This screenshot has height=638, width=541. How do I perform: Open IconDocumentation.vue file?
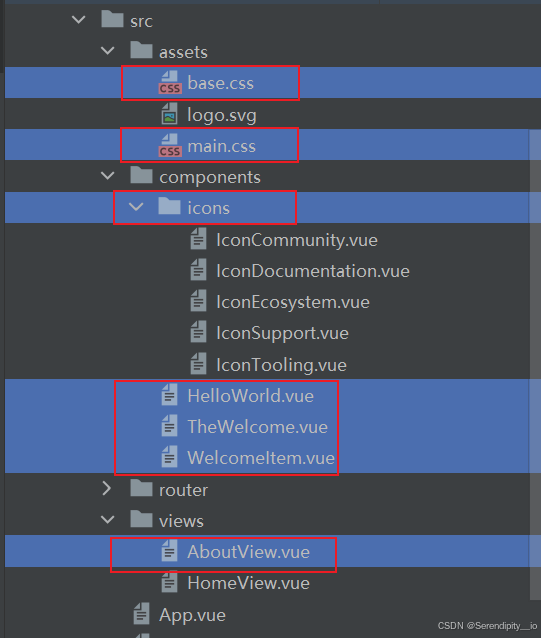[313, 271]
